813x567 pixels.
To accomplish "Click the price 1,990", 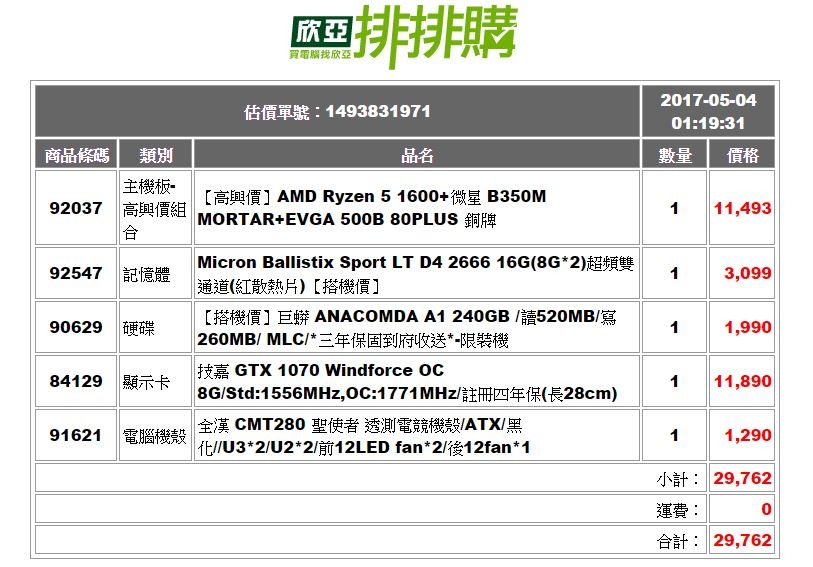I will coord(748,327).
